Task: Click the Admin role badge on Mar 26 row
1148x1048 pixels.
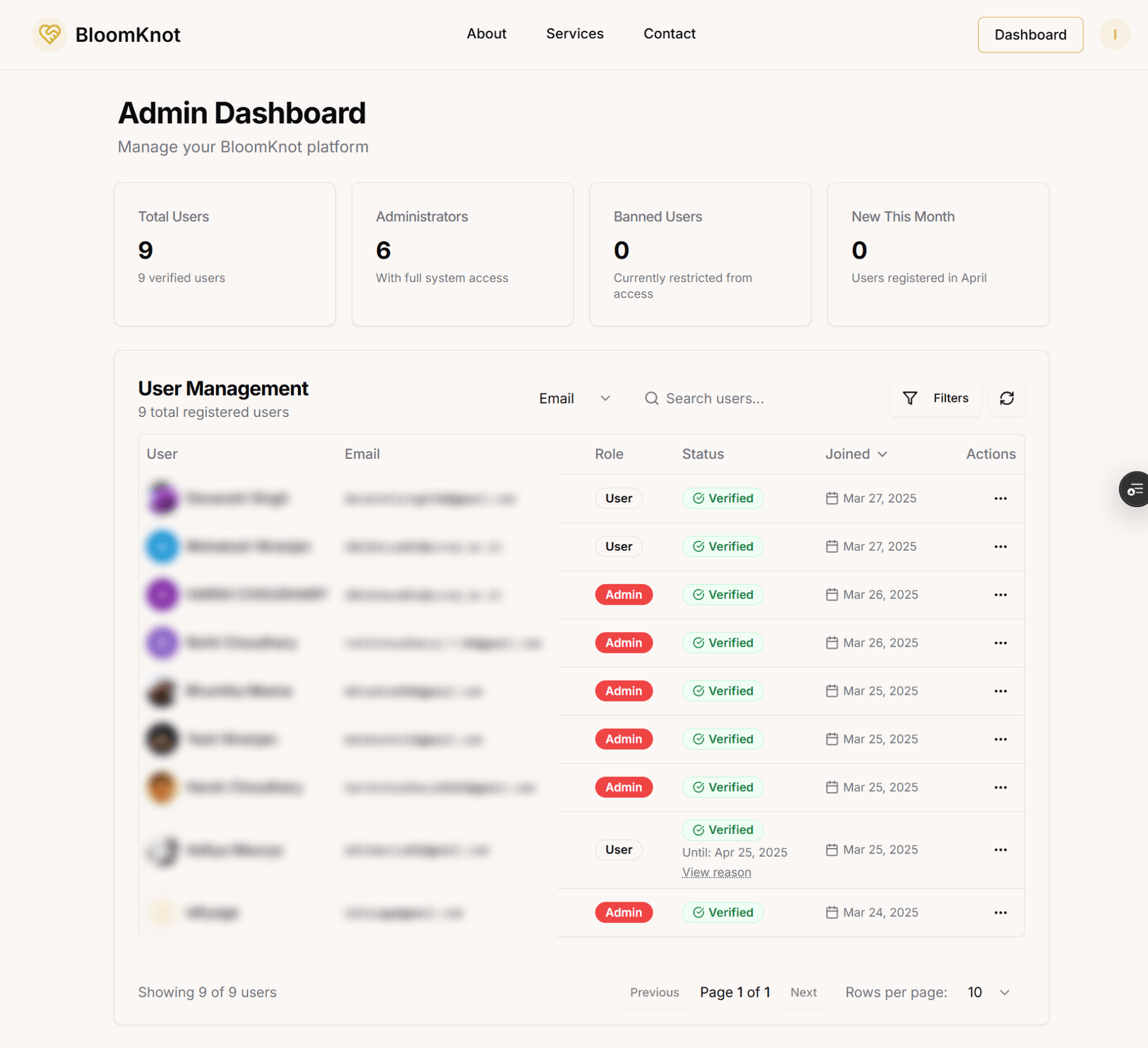Action: click(x=624, y=595)
